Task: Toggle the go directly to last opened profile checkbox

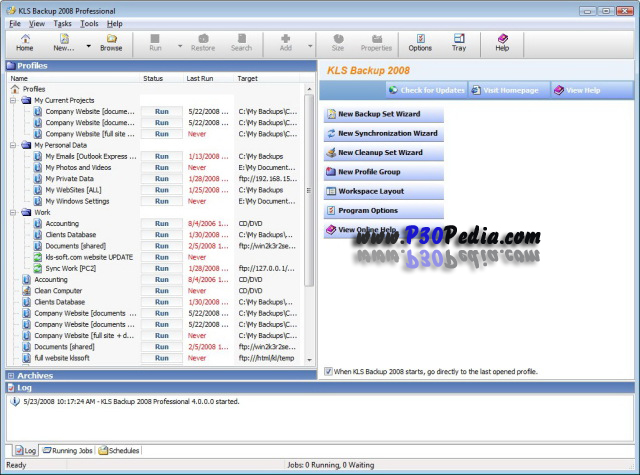Action: click(x=328, y=371)
